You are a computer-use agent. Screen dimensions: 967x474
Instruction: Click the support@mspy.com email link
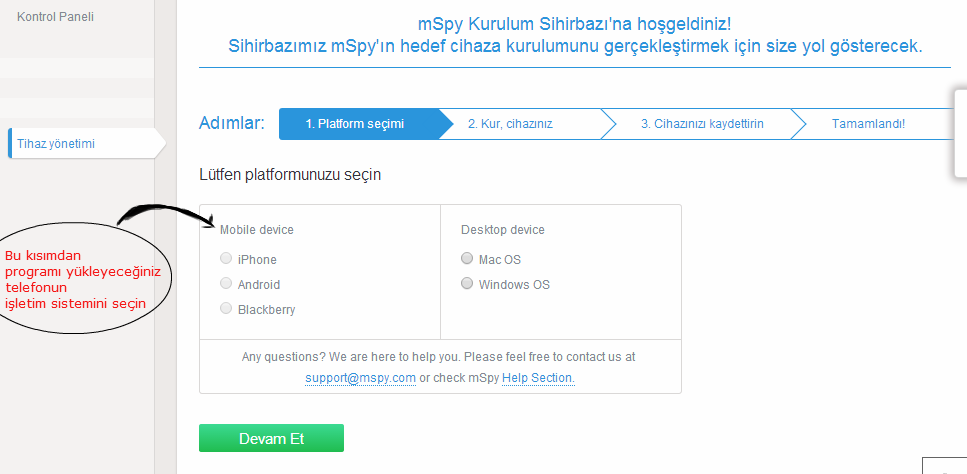[x=360, y=378]
